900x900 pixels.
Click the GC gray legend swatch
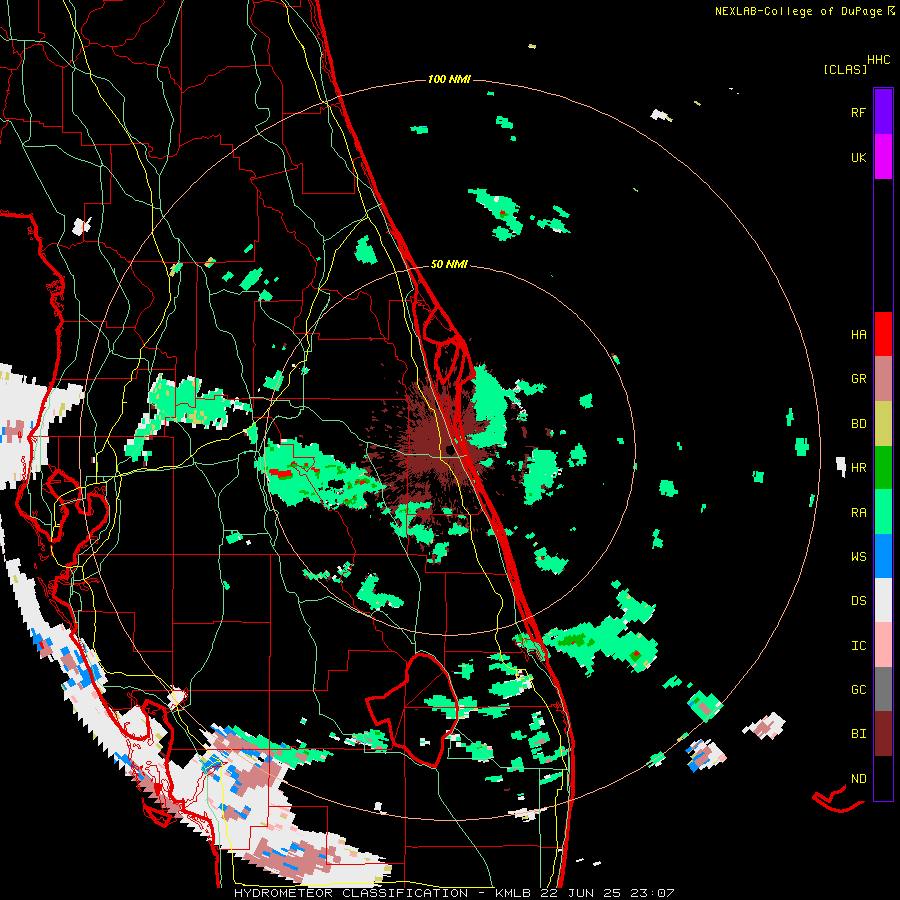pos(883,689)
